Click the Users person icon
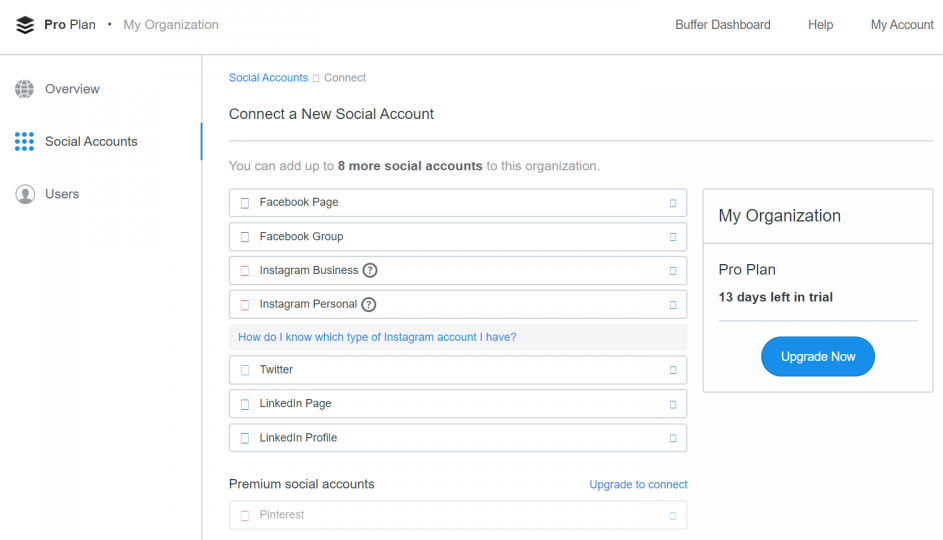Screen dimensions: 943x540 coord(25,194)
